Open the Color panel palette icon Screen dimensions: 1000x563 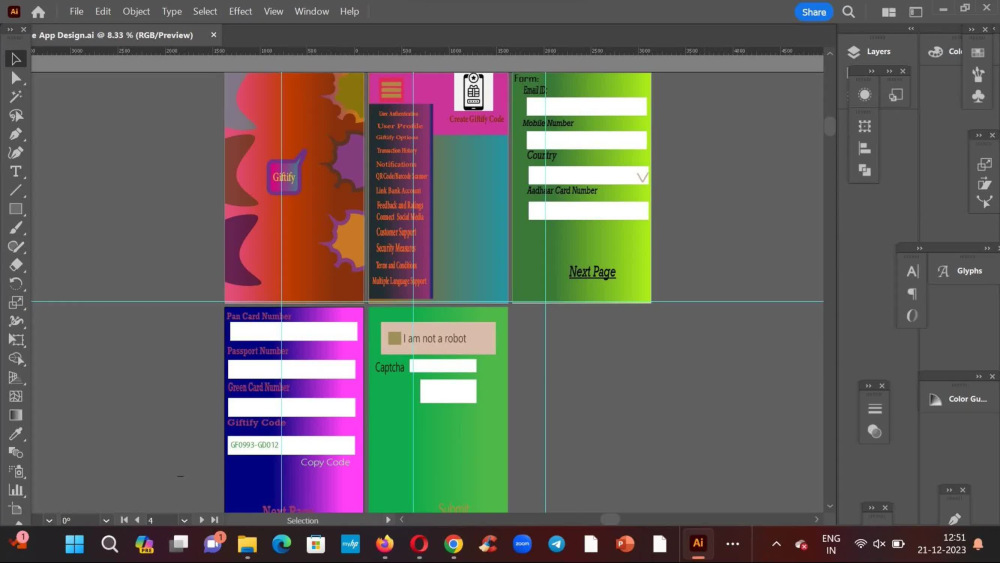(x=936, y=52)
